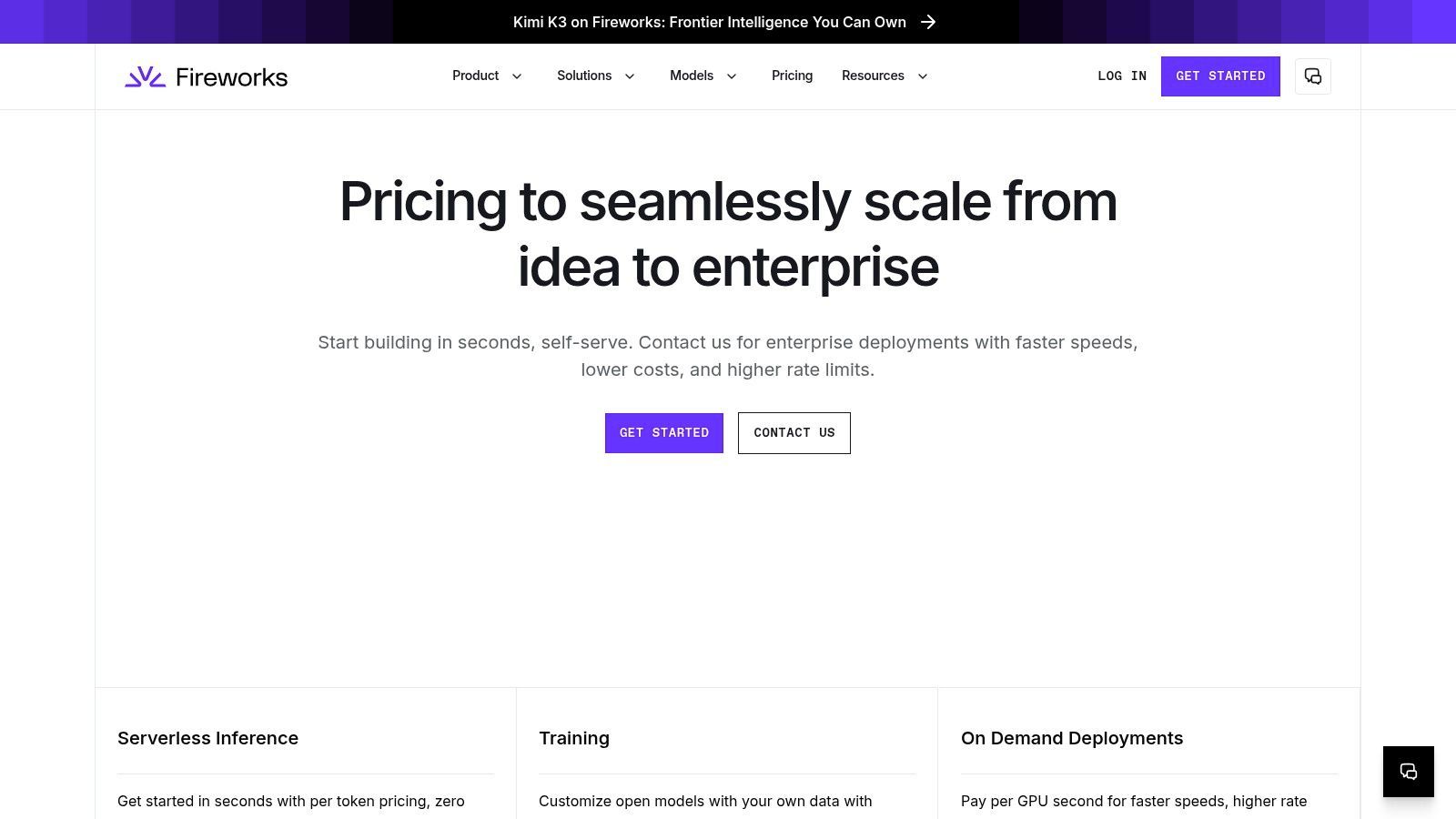1456x819 pixels.
Task: Open the Pricing menu item
Action: click(x=792, y=76)
